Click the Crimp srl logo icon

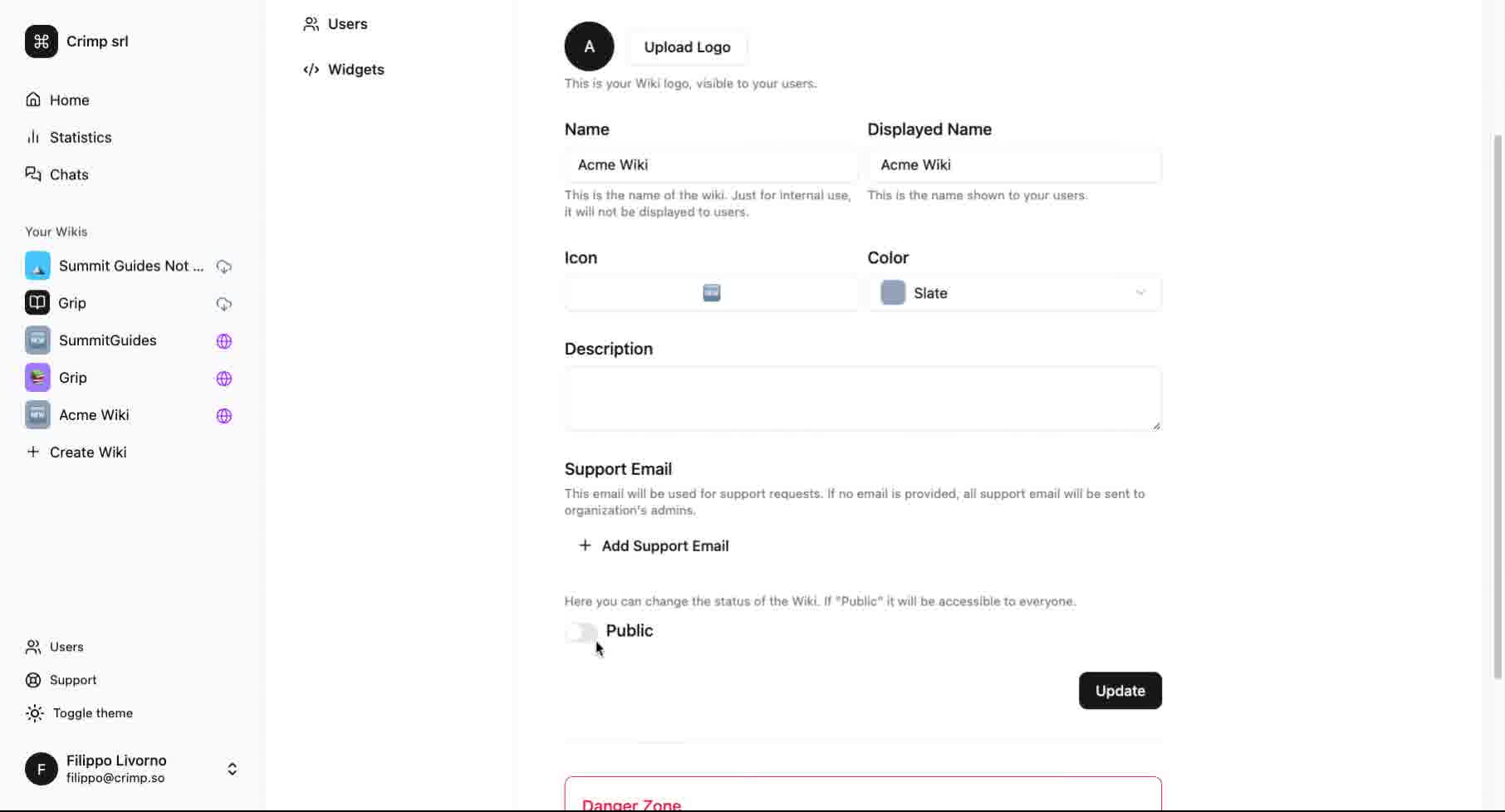click(41, 42)
